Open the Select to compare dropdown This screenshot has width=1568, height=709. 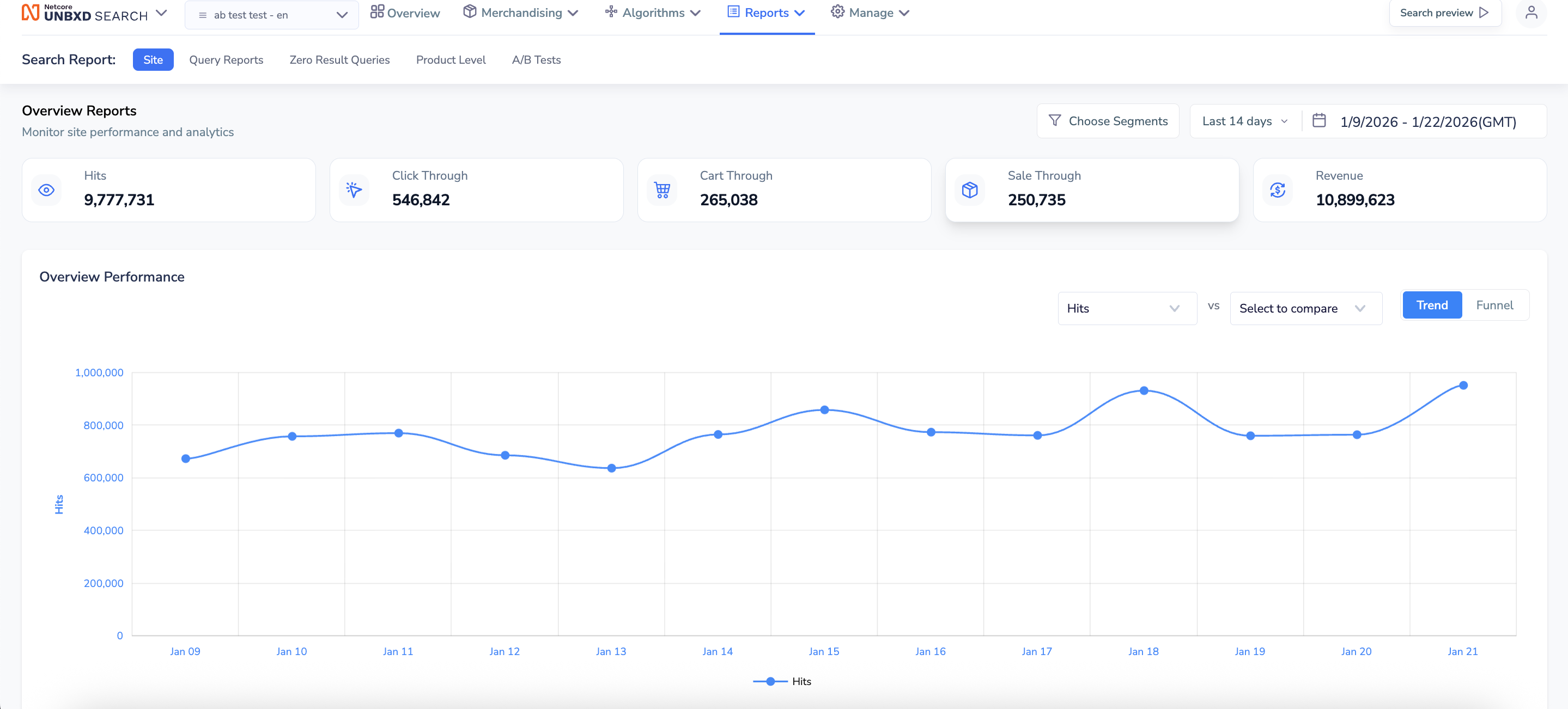[1305, 308]
